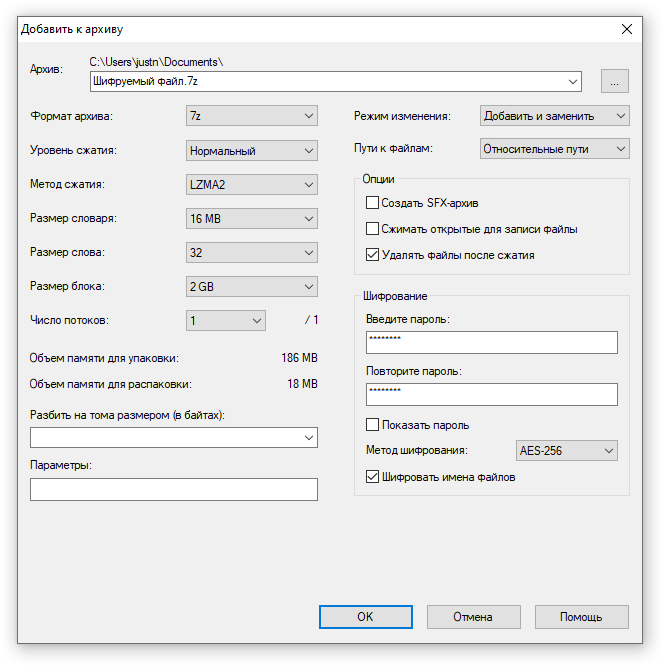Click the 186 MB packing memory value

pos(299,358)
